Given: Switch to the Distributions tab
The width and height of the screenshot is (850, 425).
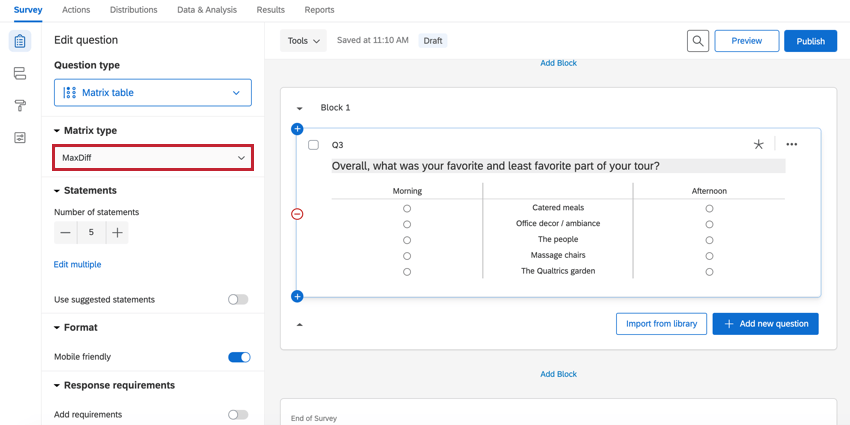Looking at the screenshot, I should point(133,10).
